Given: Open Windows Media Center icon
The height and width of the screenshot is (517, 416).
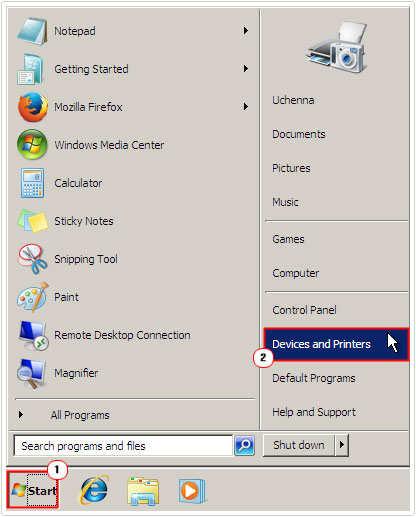Looking at the screenshot, I should click(32, 145).
